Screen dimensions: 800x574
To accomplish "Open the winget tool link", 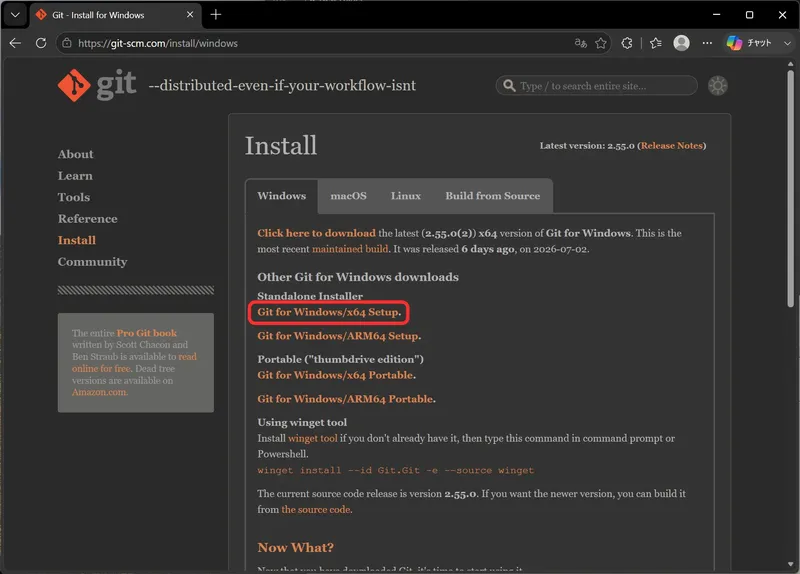I will point(313,438).
